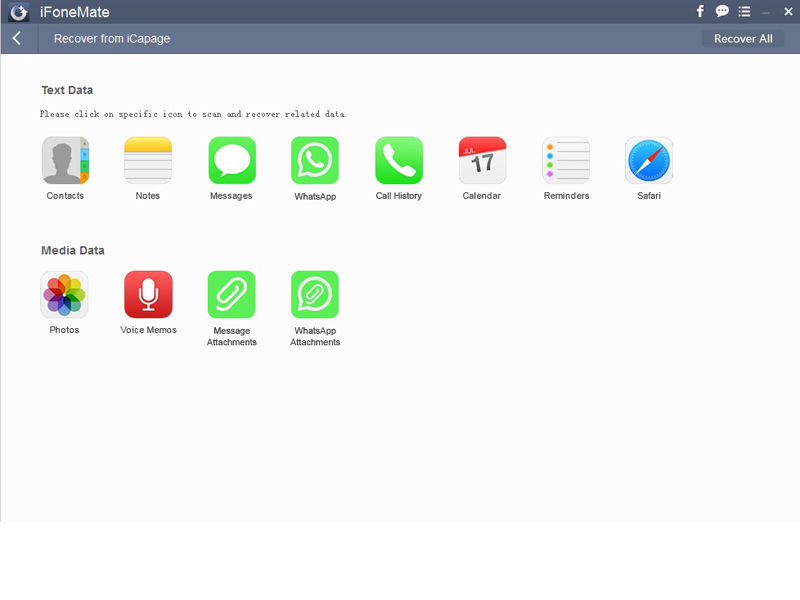
Task: Open the Facebook icon in title bar
Action: point(700,11)
